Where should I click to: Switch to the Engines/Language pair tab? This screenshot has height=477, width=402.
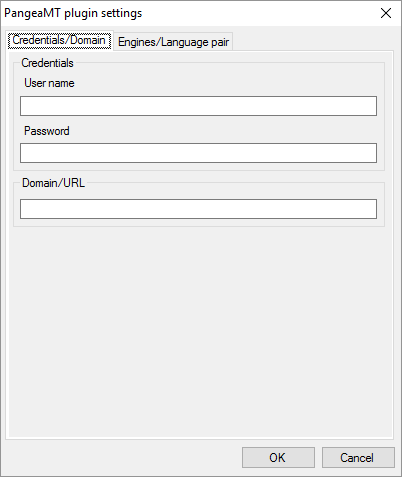(x=173, y=42)
